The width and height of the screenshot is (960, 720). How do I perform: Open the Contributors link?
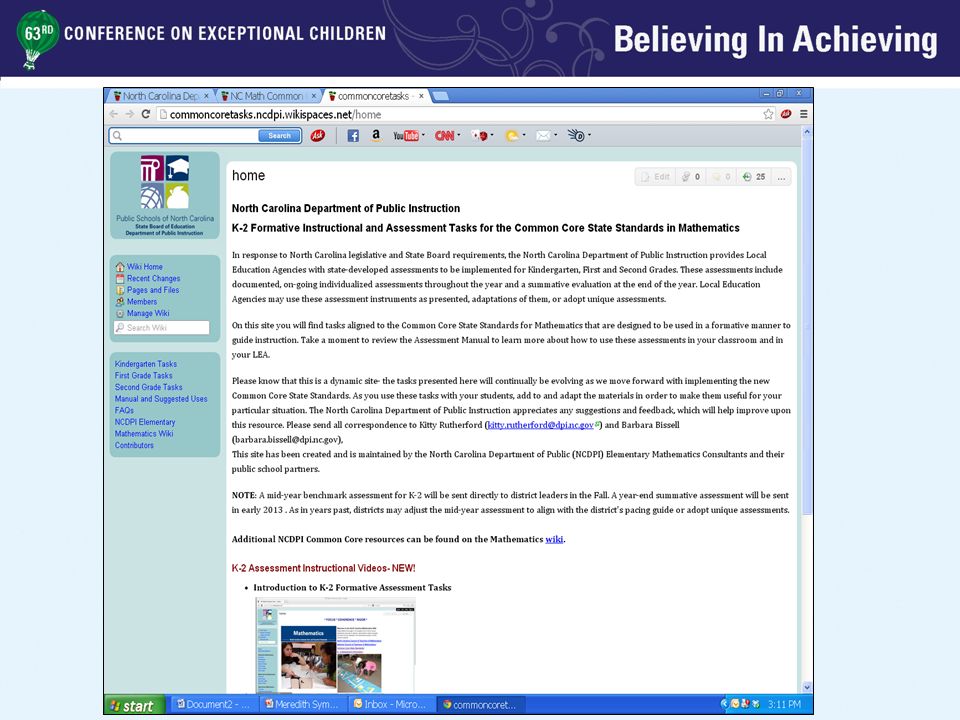click(134, 445)
